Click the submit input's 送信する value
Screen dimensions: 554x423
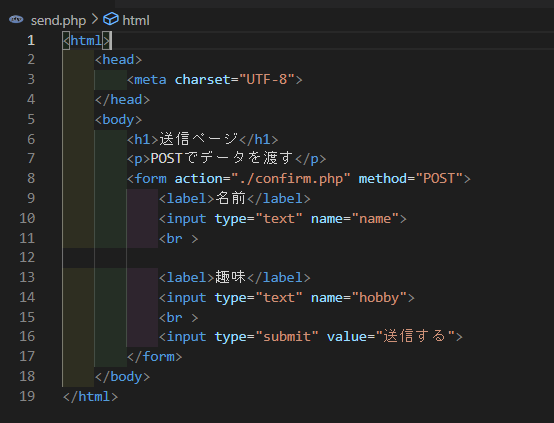[x=415, y=336]
